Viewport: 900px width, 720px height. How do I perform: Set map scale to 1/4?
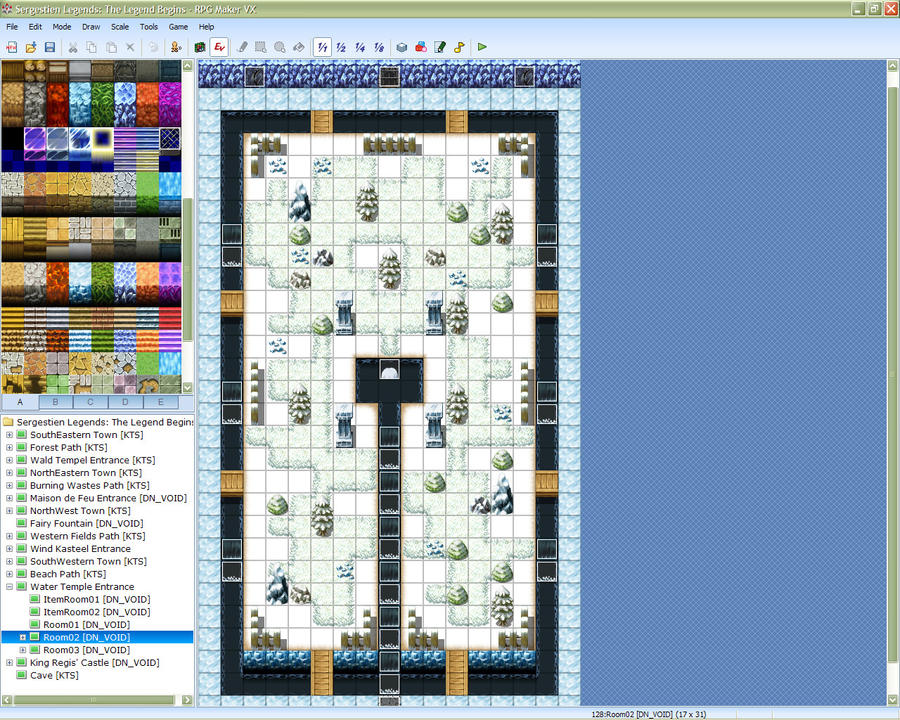[x=360, y=47]
